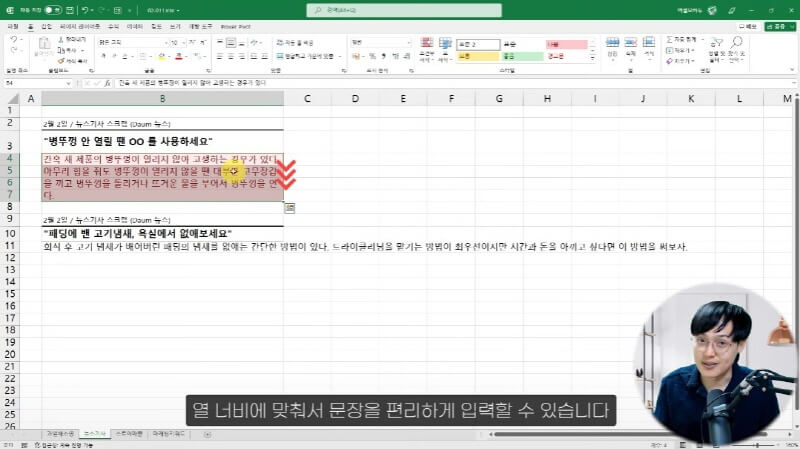Screen dimensions: 800x449
Task: Click the Orientation (text angle) icon
Action: (x=254, y=42)
